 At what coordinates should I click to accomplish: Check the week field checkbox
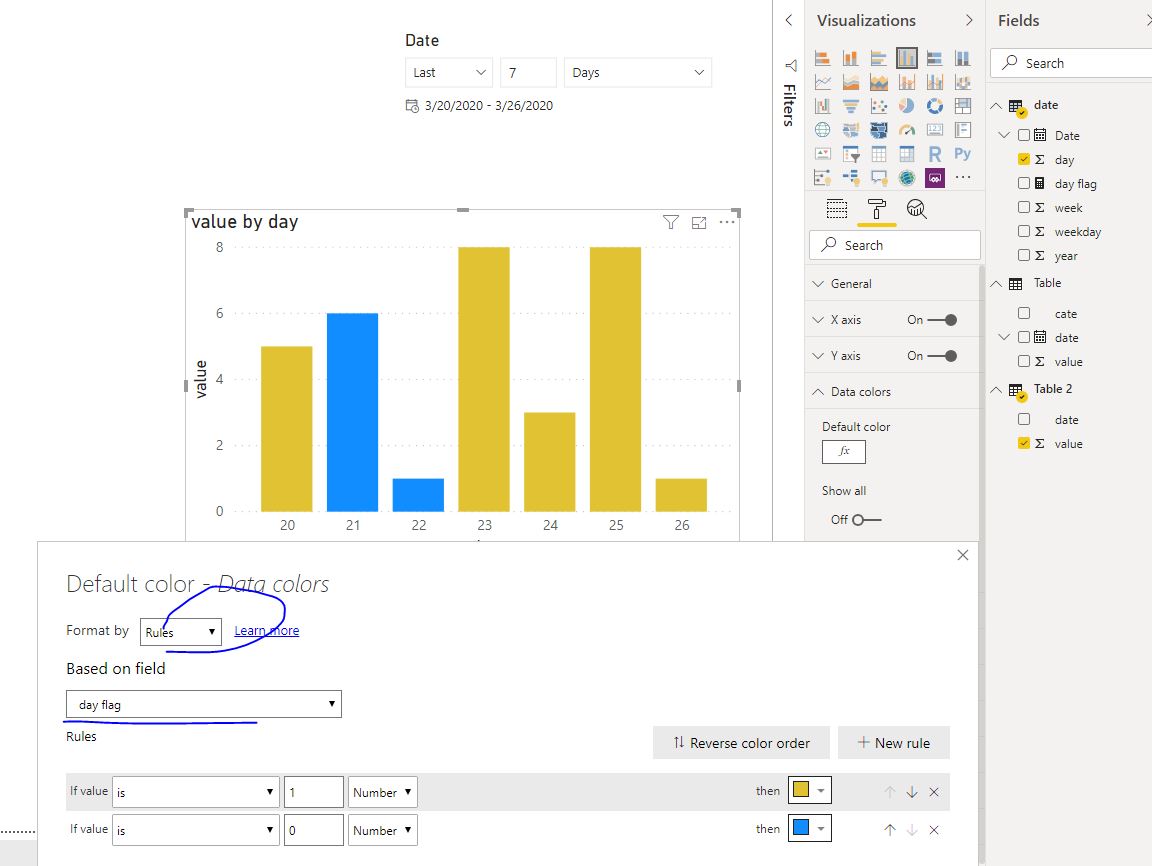[1023, 207]
